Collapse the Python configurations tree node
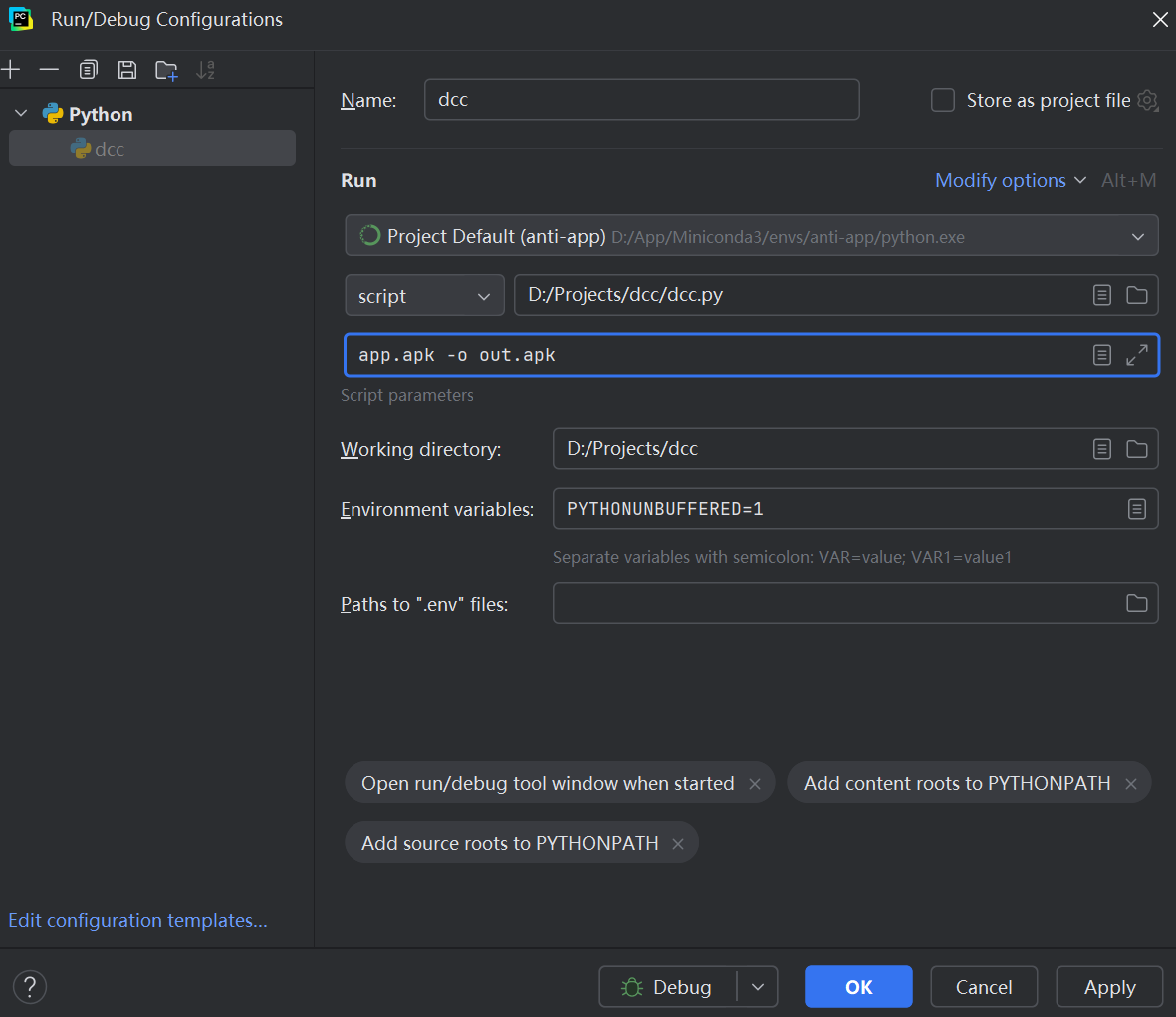The height and width of the screenshot is (1017, 1176). (21, 114)
